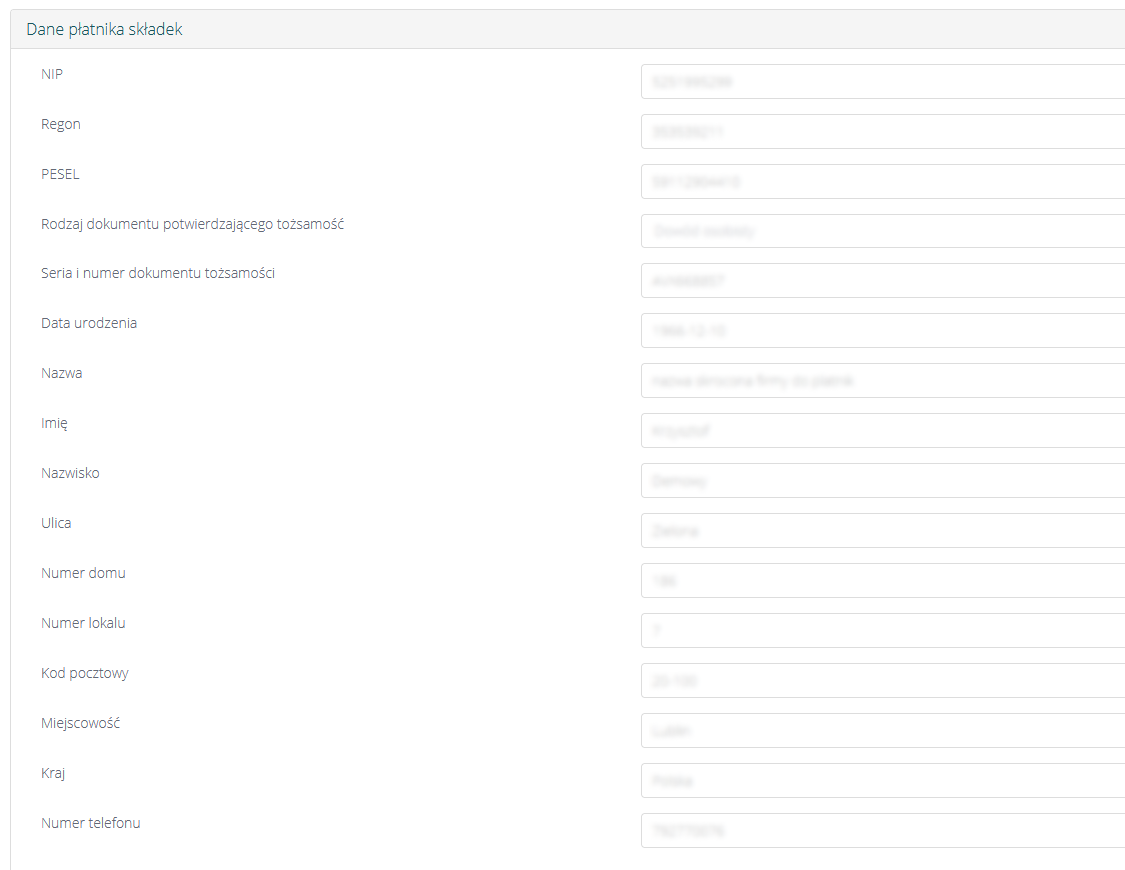Select the Ulica input field

[882, 531]
